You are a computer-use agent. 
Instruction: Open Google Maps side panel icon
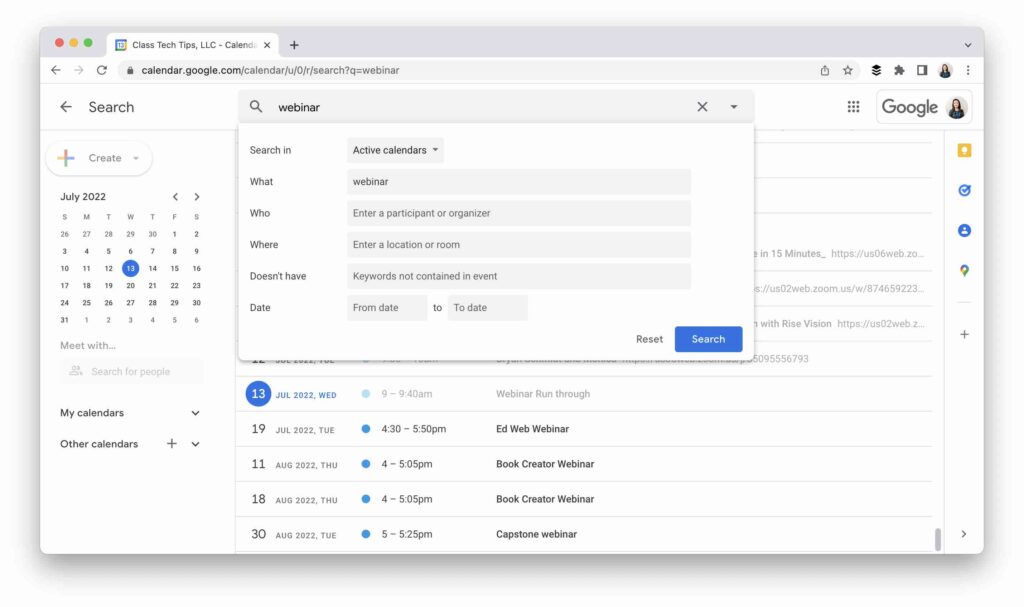[x=964, y=270]
